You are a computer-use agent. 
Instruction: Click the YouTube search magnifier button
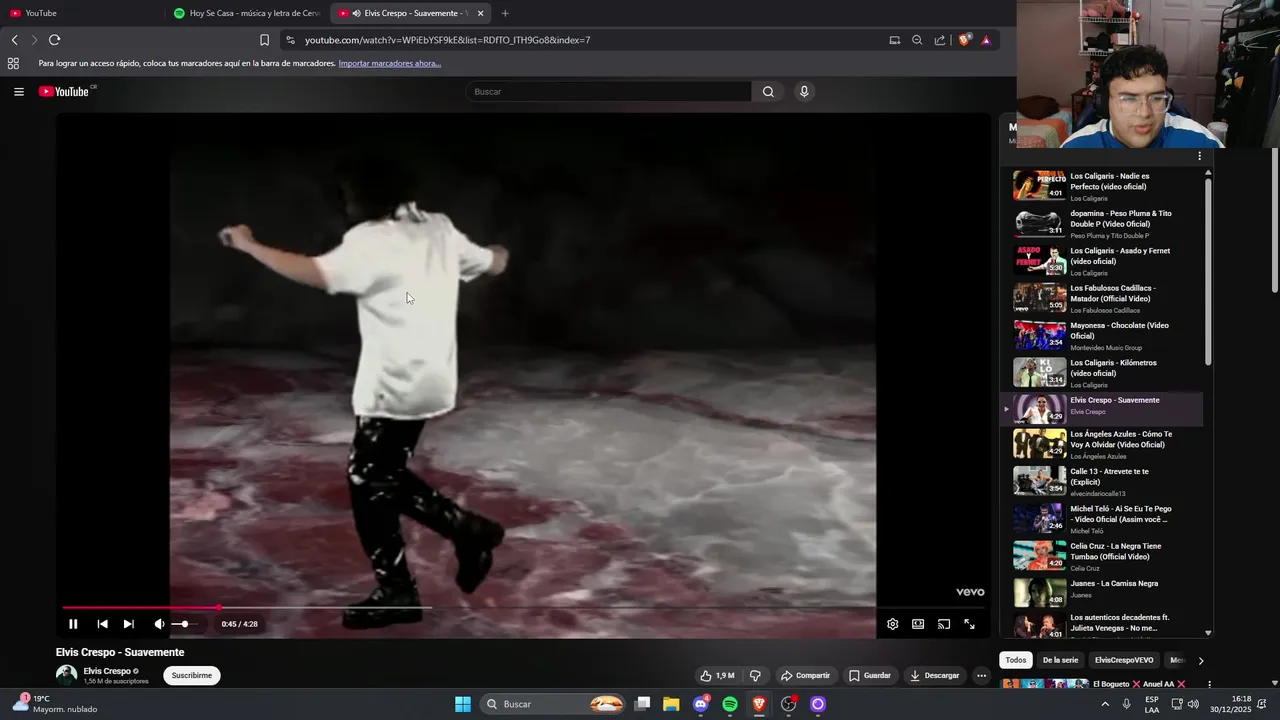point(768,91)
